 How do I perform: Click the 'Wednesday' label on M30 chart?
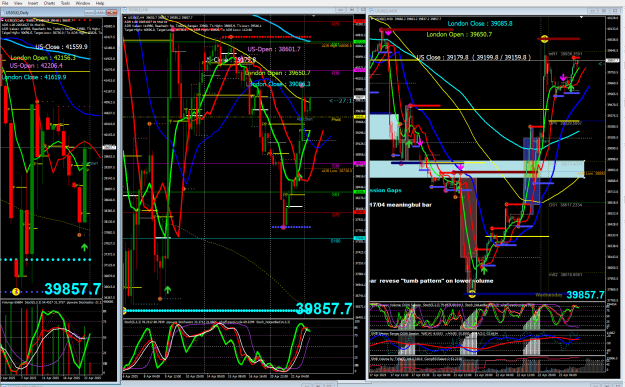[x=549, y=295]
